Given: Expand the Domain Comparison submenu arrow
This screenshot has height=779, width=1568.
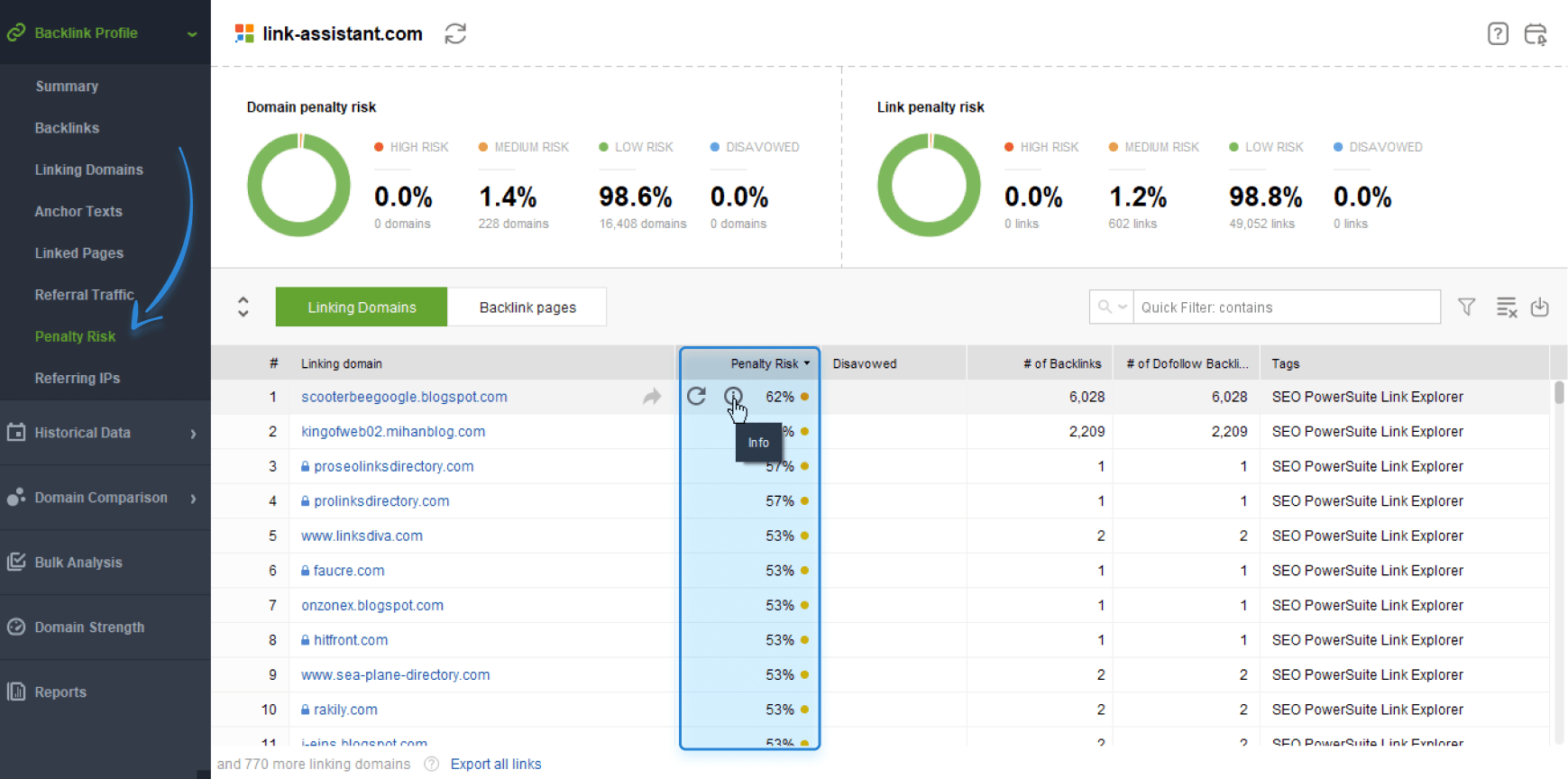Looking at the screenshot, I should click(193, 499).
